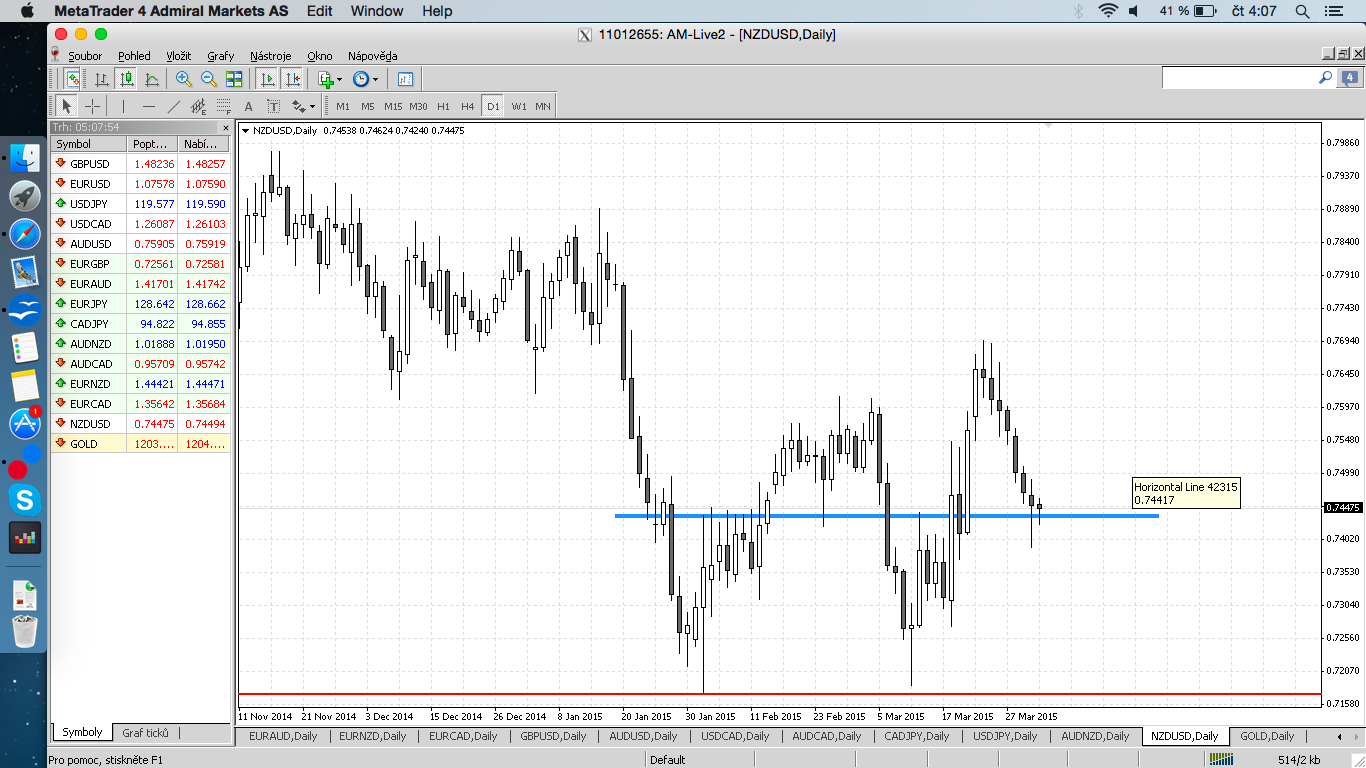Switch to H4 timeframe
This screenshot has height=768, width=1366.
tap(468, 106)
